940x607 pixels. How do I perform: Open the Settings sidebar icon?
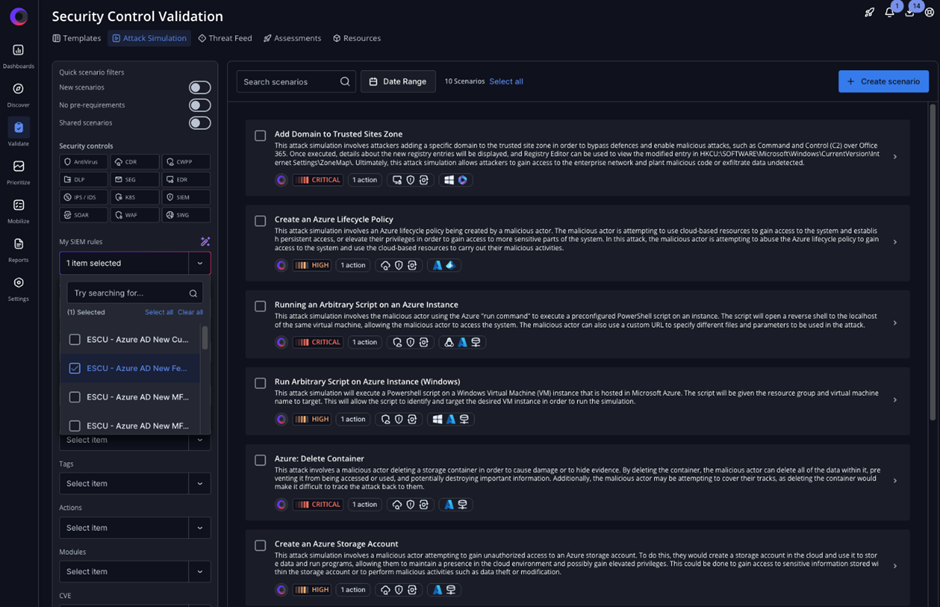(x=19, y=282)
